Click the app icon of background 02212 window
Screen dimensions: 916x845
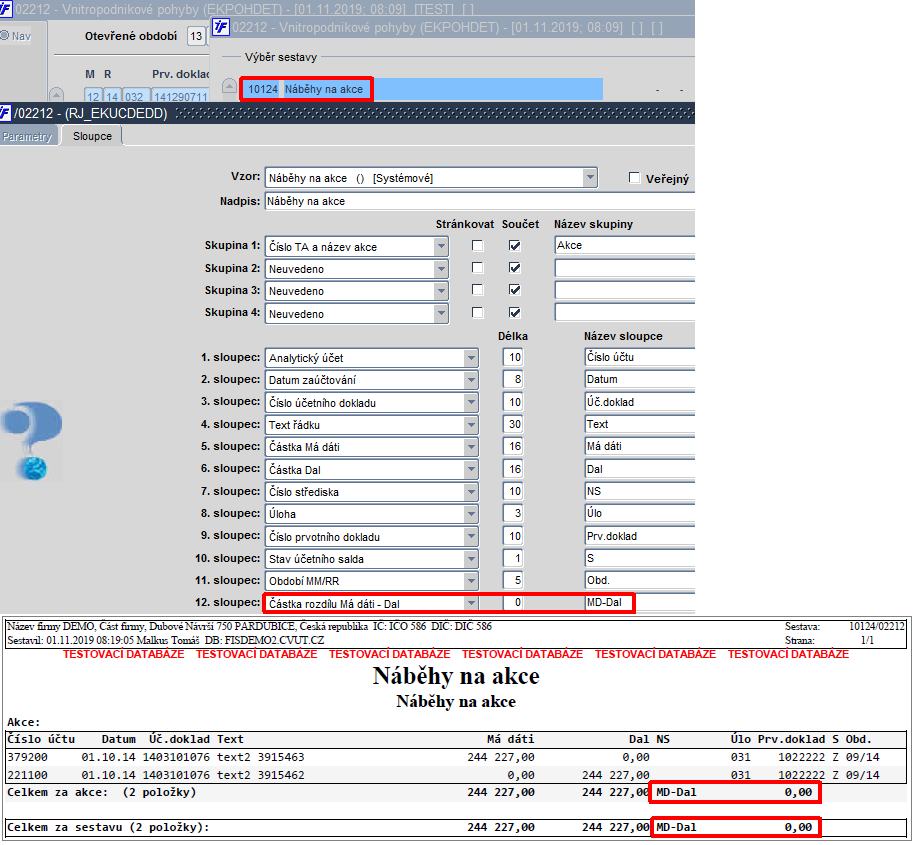[5, 8]
